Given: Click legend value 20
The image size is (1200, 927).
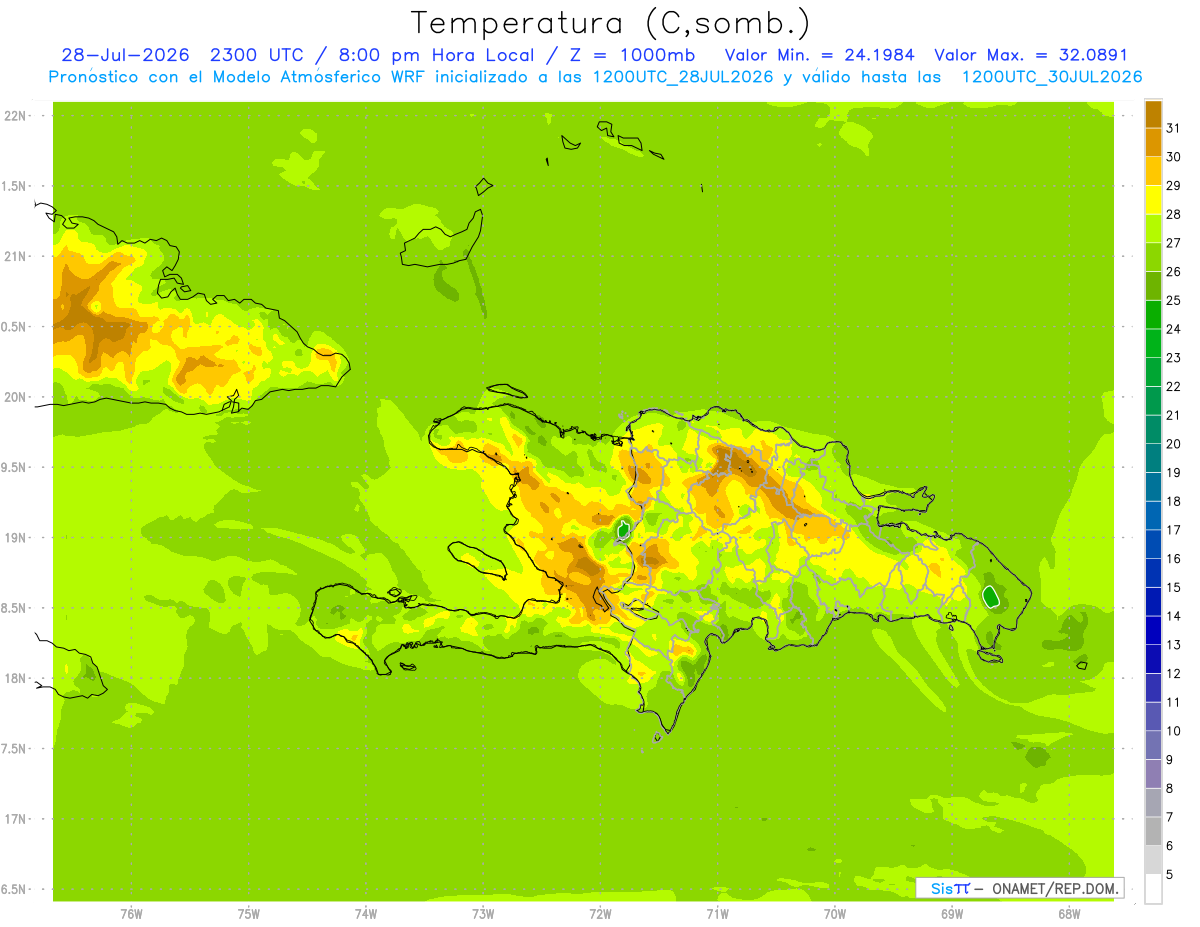Looking at the screenshot, I should (x=1173, y=444).
